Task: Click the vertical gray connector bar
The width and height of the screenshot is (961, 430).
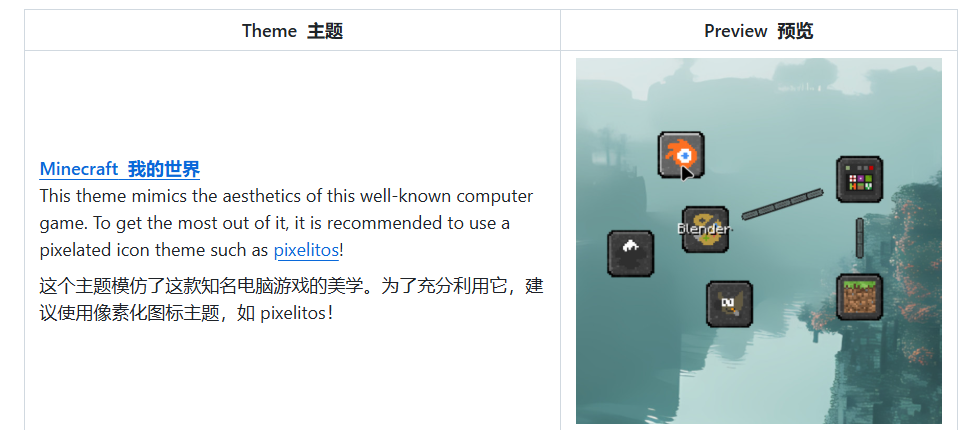Action: pos(860,238)
